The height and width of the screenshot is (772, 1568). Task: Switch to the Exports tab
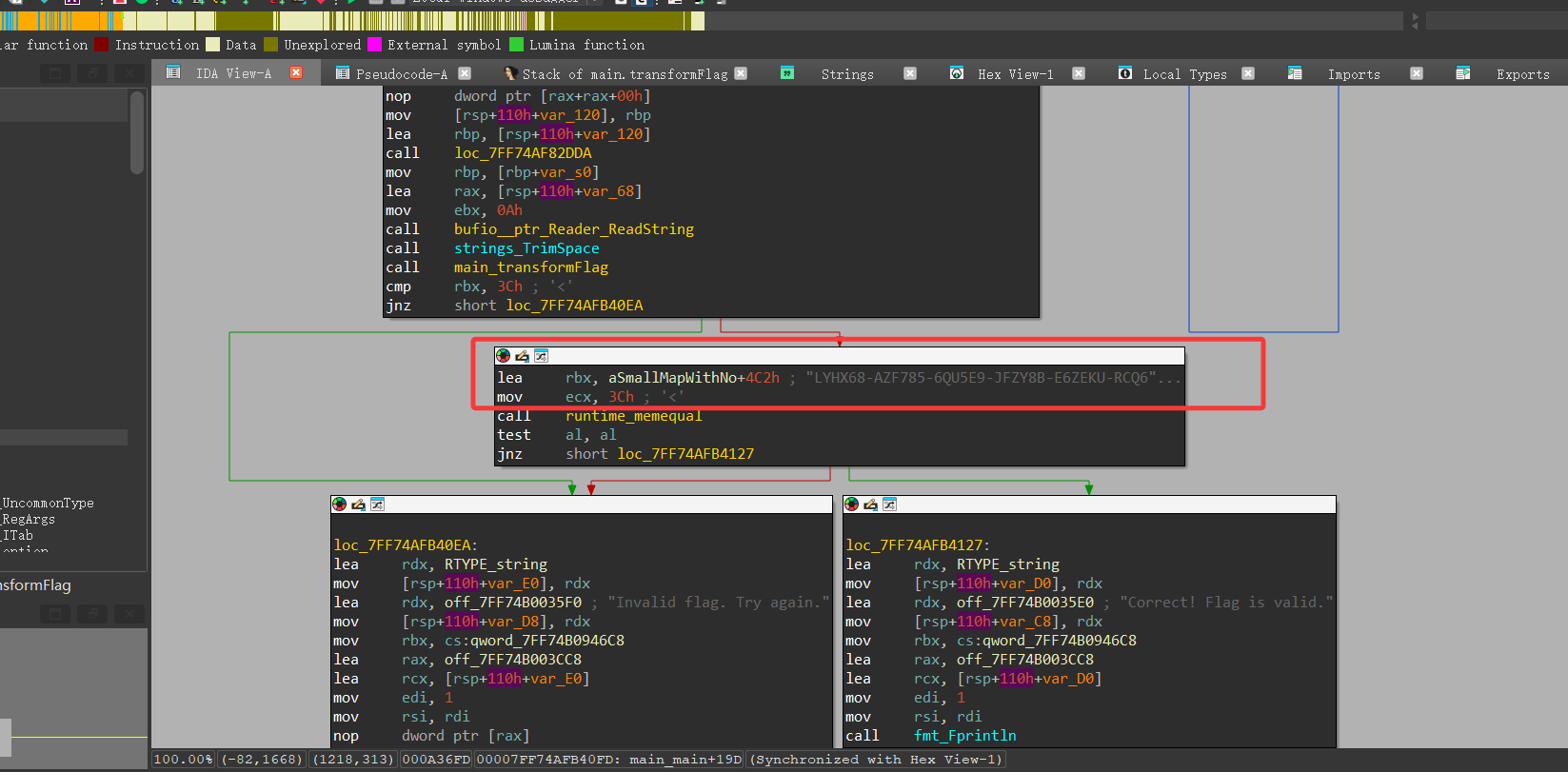click(x=1521, y=73)
